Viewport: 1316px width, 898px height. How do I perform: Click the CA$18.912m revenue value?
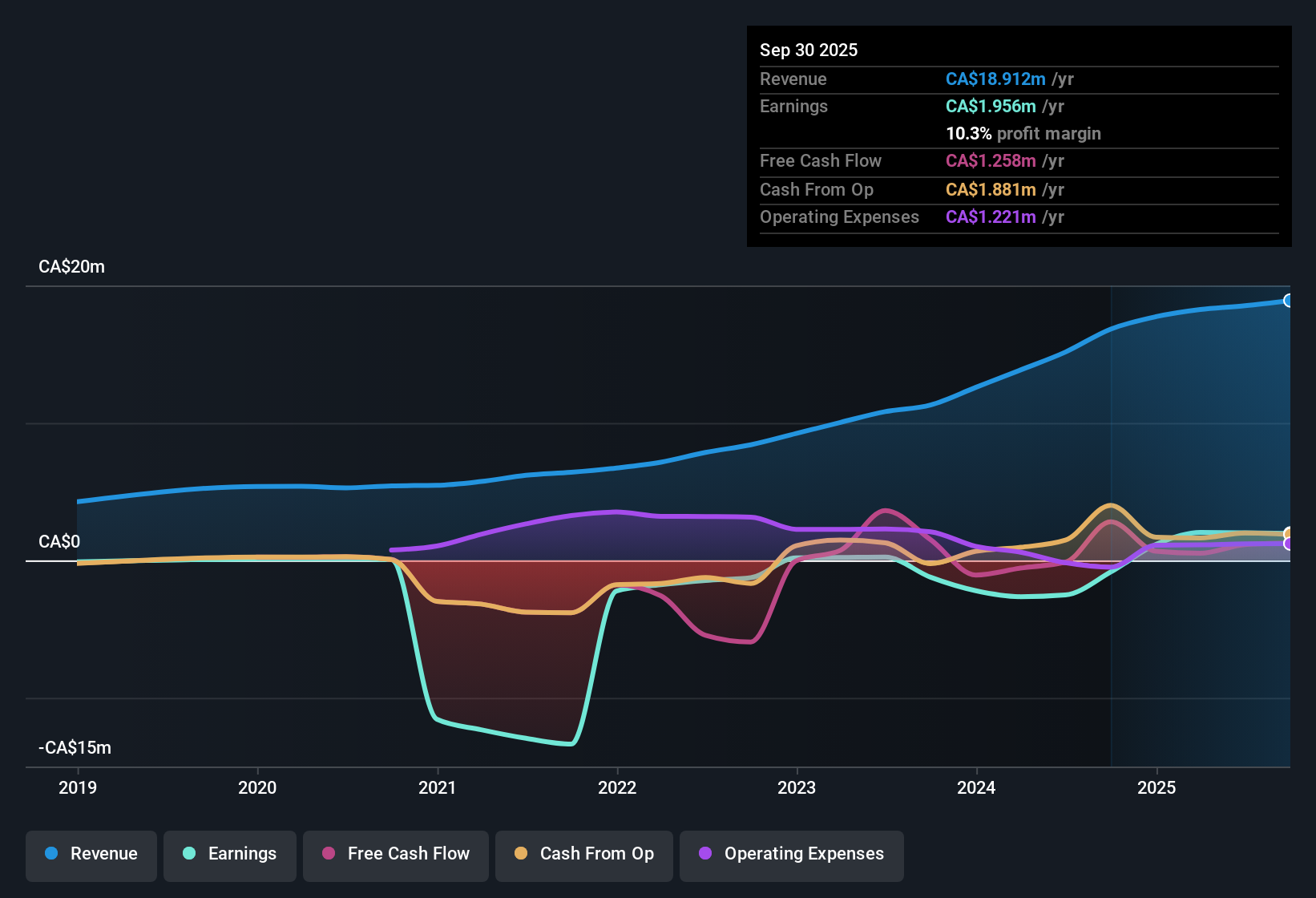click(995, 79)
